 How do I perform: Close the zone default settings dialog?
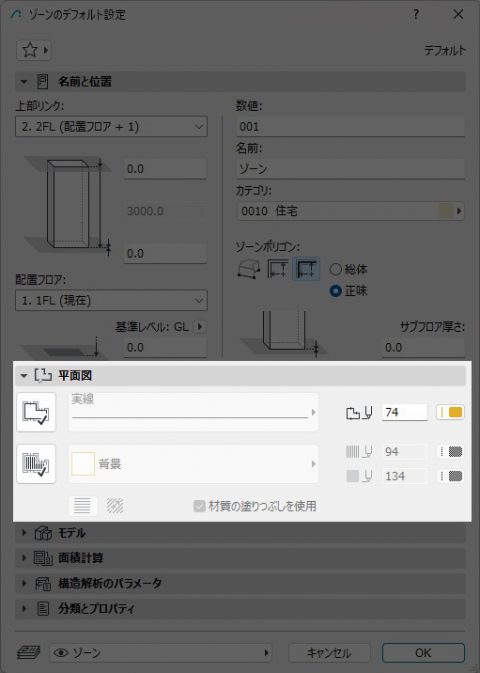[x=458, y=15]
